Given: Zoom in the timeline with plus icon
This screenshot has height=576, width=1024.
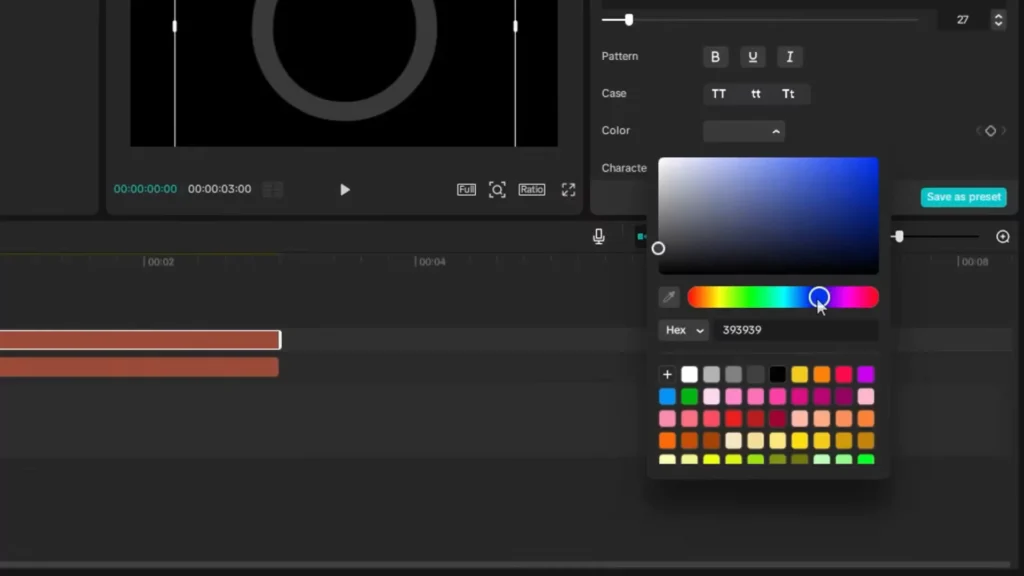Looking at the screenshot, I should tap(1002, 236).
